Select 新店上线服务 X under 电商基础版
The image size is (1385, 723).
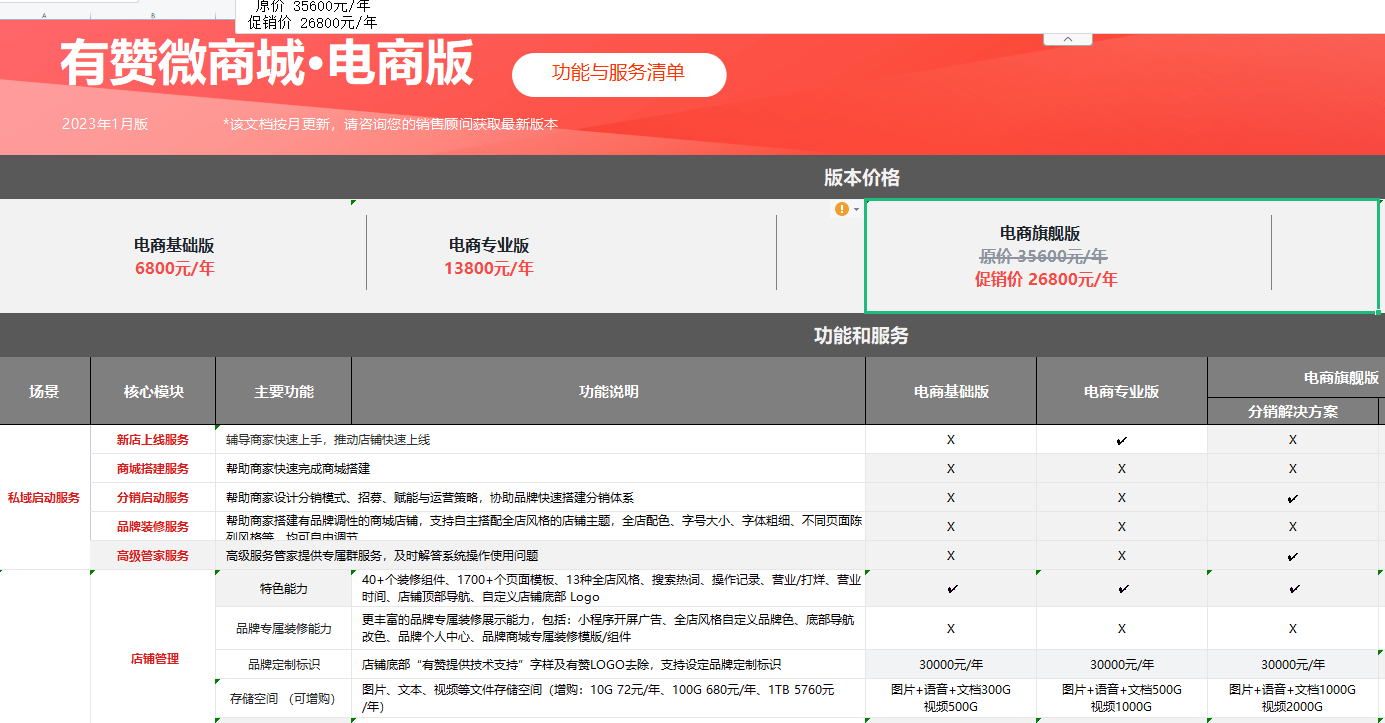coord(951,439)
